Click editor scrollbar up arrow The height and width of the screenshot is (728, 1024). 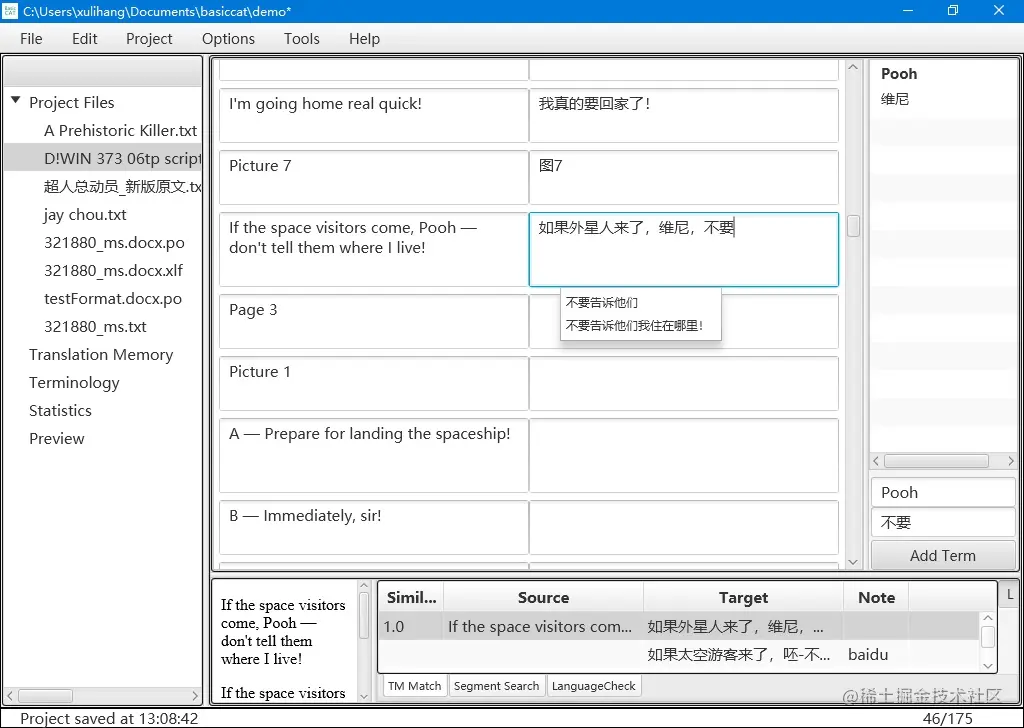tap(853, 67)
